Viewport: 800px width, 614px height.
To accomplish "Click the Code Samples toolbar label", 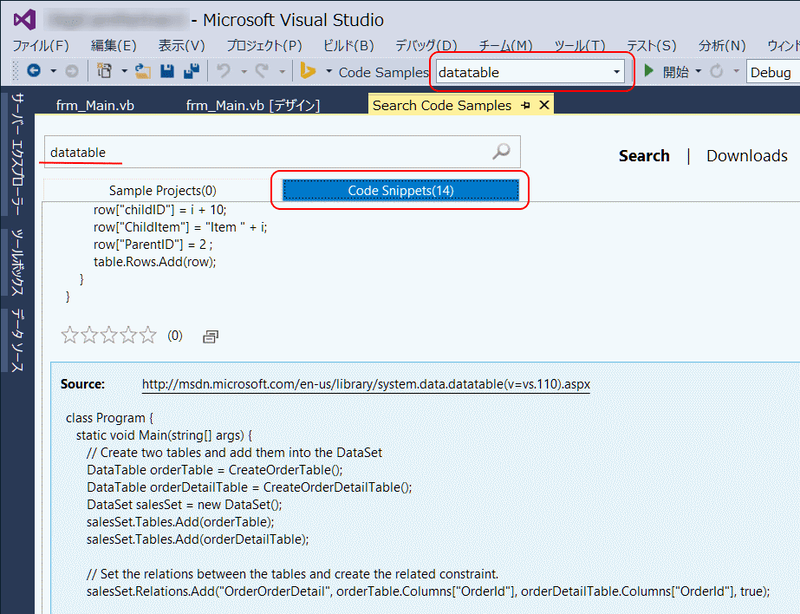I will (x=384, y=72).
